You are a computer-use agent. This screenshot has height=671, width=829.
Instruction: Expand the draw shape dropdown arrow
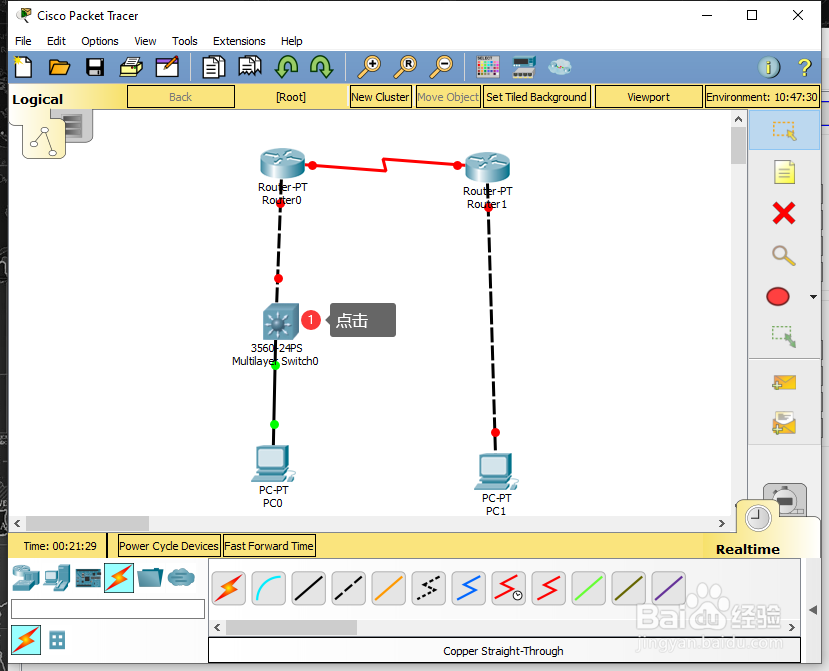pos(813,297)
